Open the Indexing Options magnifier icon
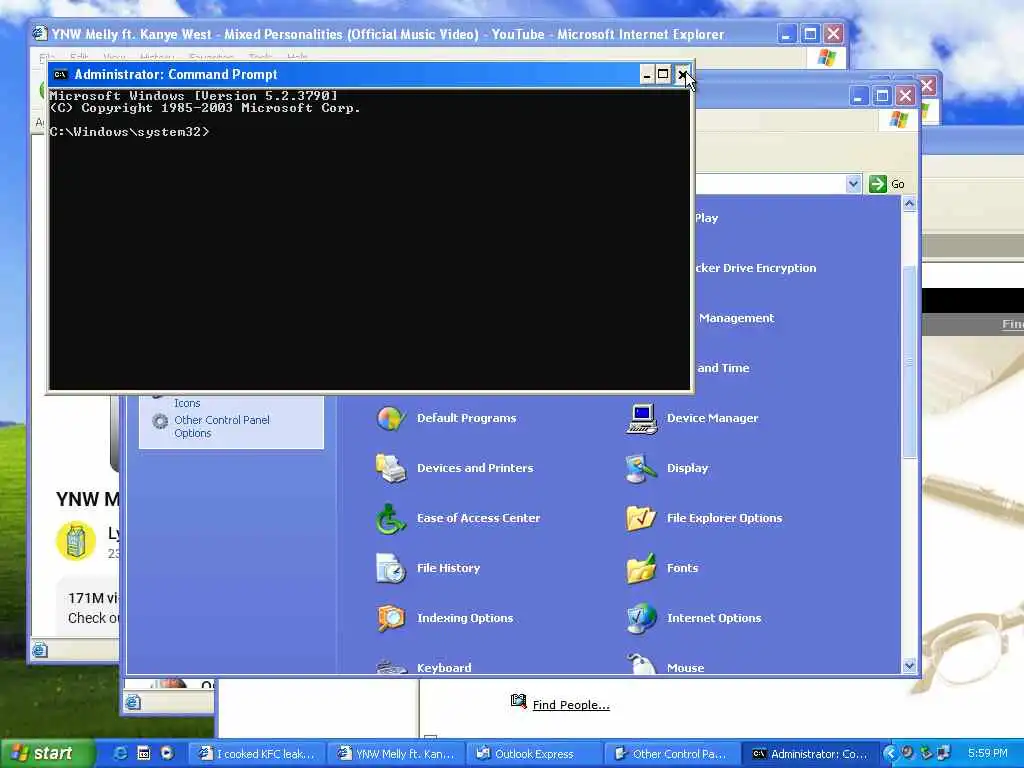Image resolution: width=1024 pixels, height=768 pixels. tap(391, 618)
